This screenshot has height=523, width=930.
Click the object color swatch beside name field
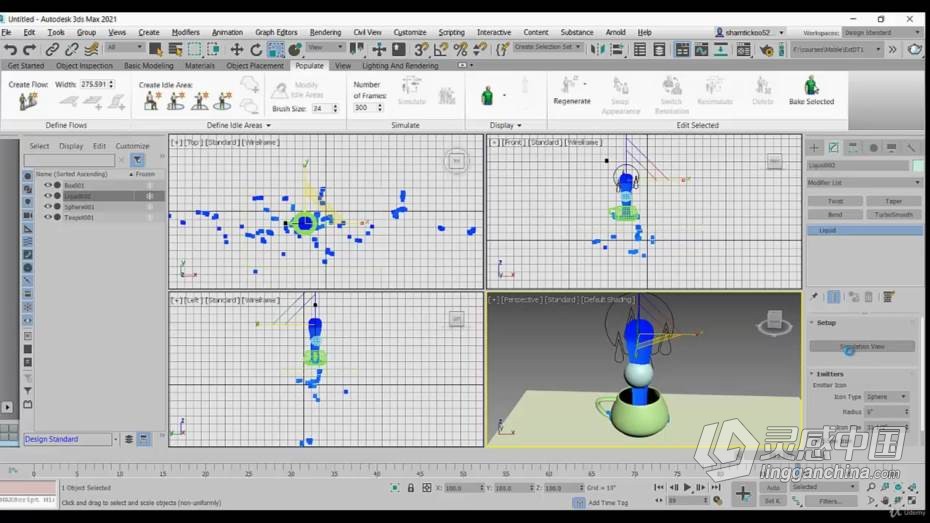(x=918, y=165)
